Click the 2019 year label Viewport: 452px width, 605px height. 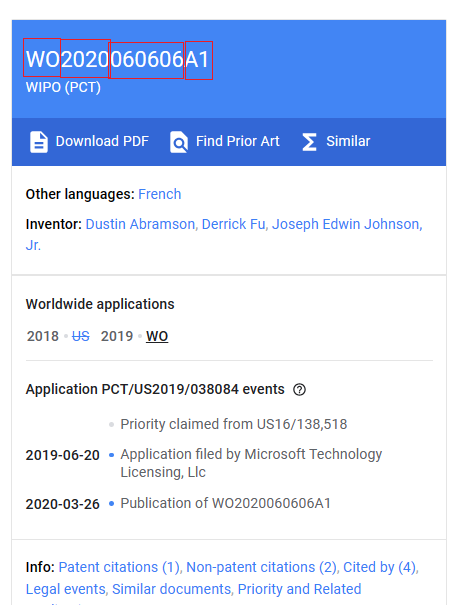tap(117, 336)
